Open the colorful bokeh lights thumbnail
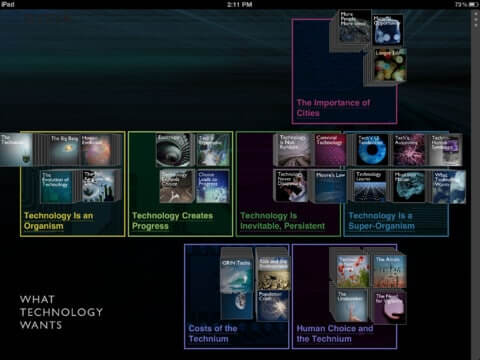Viewport: 480px width, 360px height. tap(390, 65)
